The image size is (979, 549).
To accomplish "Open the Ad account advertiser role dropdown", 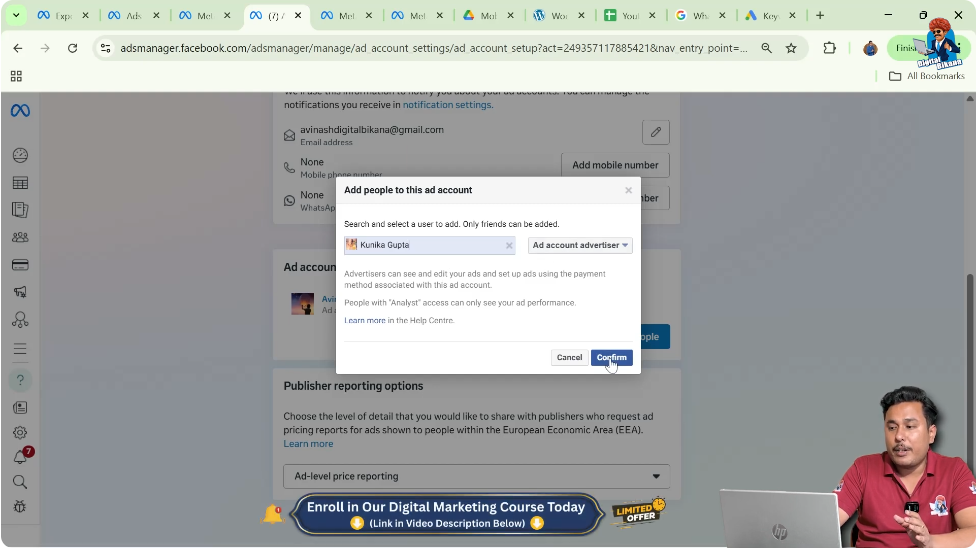I will [580, 245].
